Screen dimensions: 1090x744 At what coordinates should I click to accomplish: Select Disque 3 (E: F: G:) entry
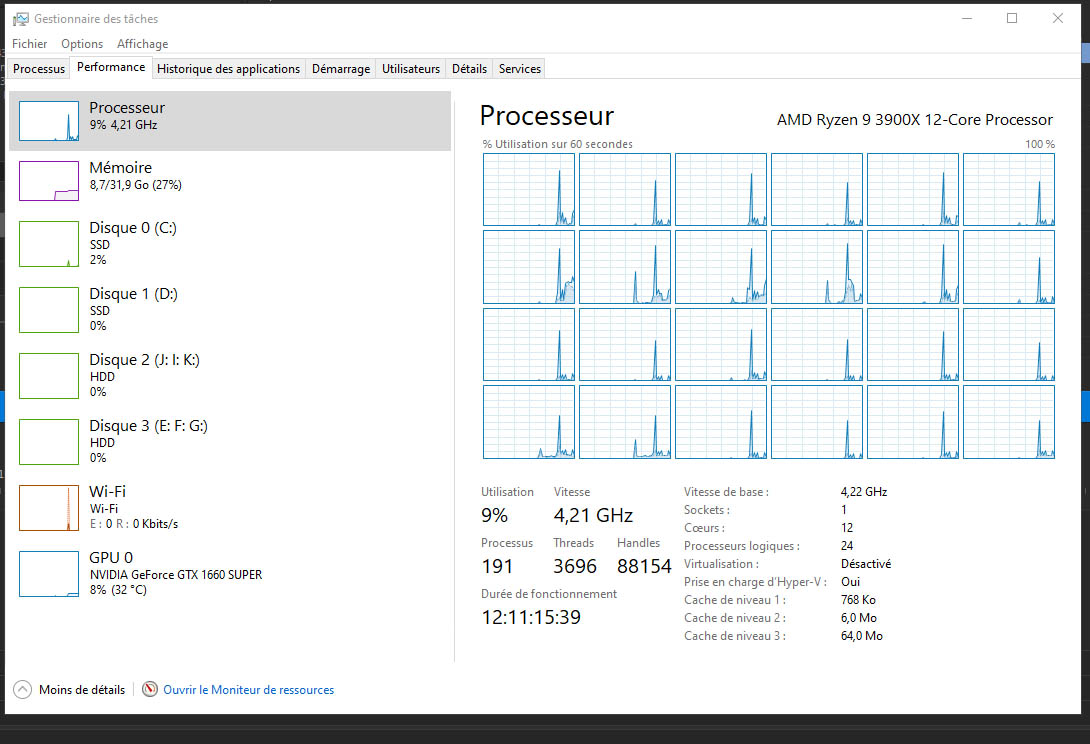point(148,441)
